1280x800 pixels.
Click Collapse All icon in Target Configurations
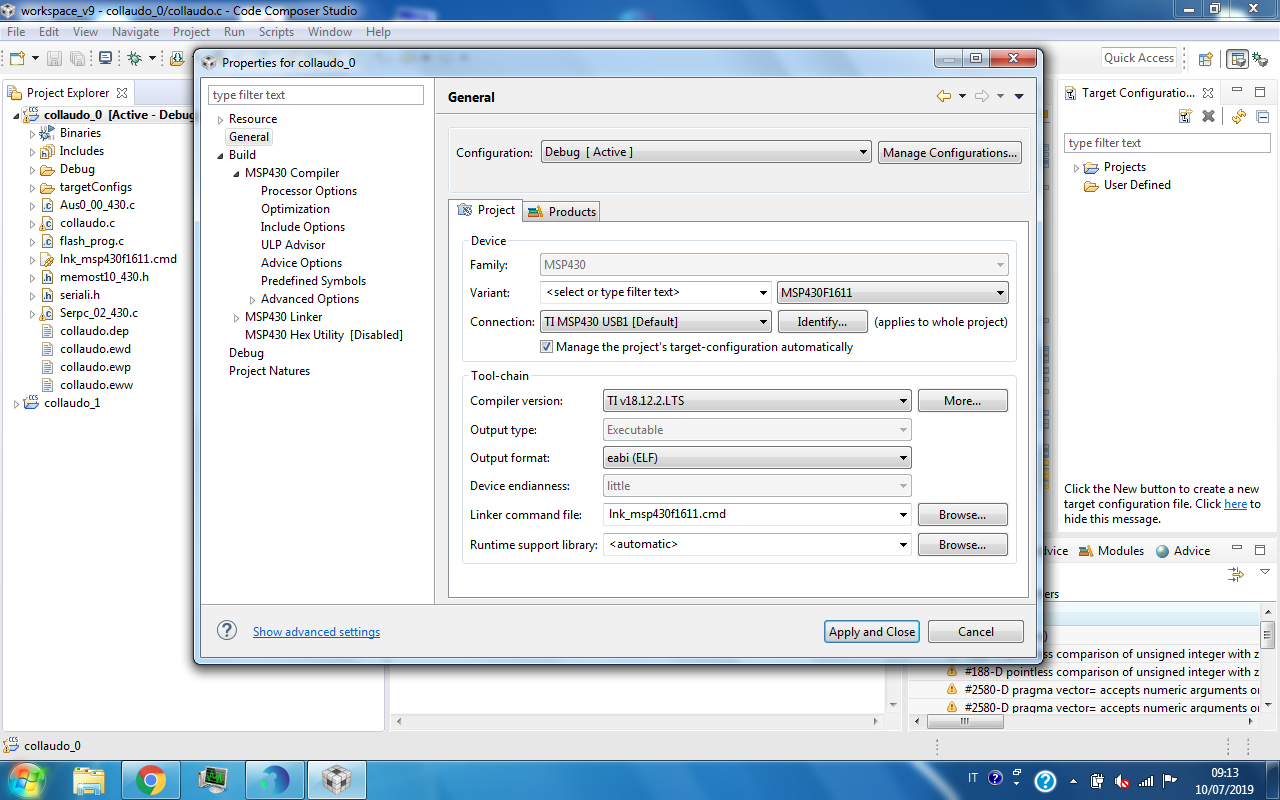[1263, 116]
